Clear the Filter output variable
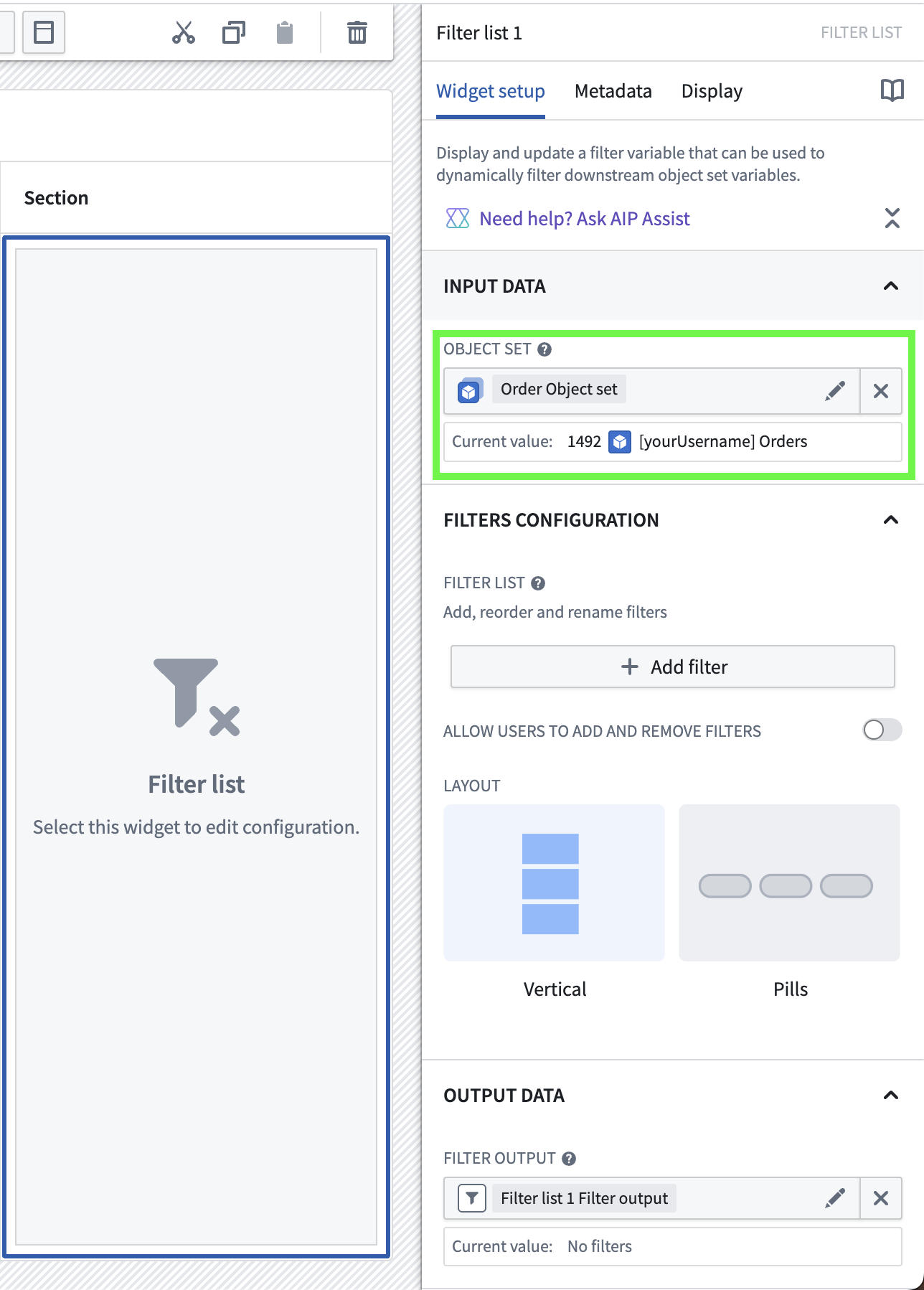The image size is (924, 1290). pos(881,1198)
